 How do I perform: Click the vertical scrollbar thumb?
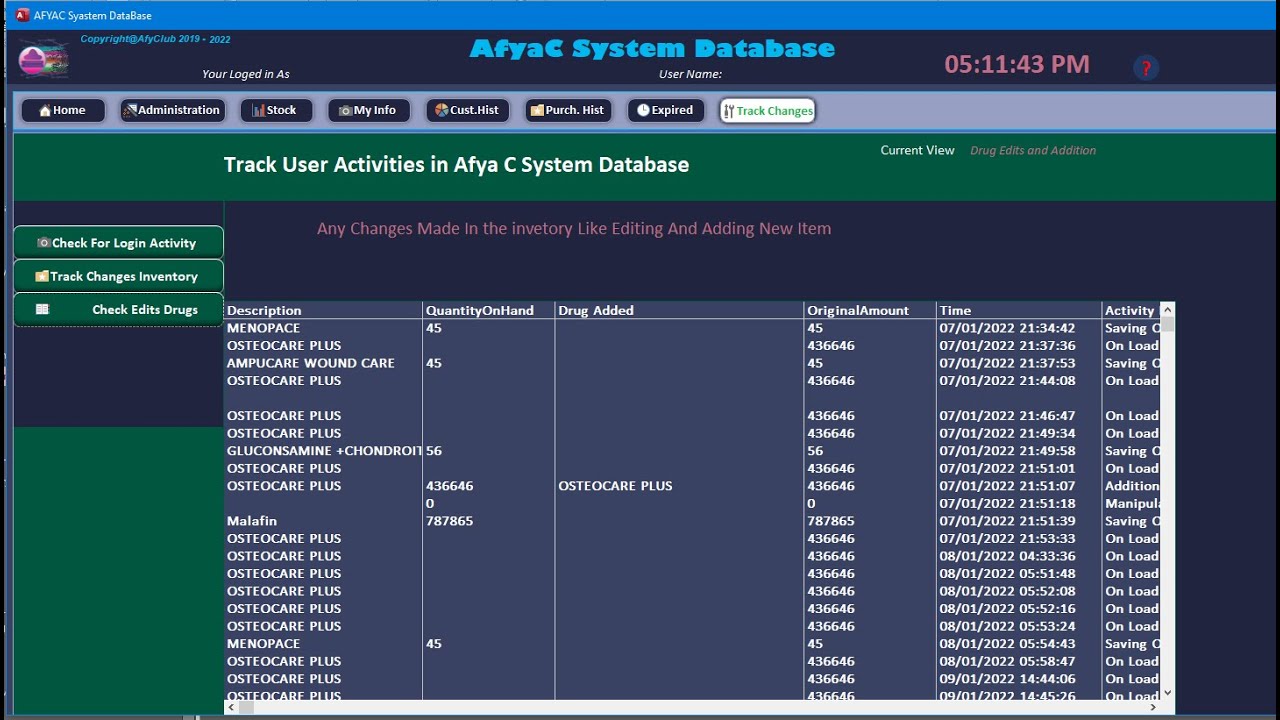pos(1167,325)
